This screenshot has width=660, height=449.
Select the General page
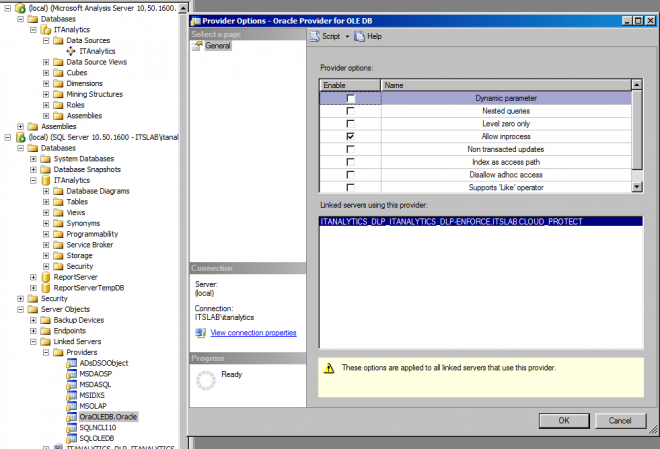click(218, 46)
